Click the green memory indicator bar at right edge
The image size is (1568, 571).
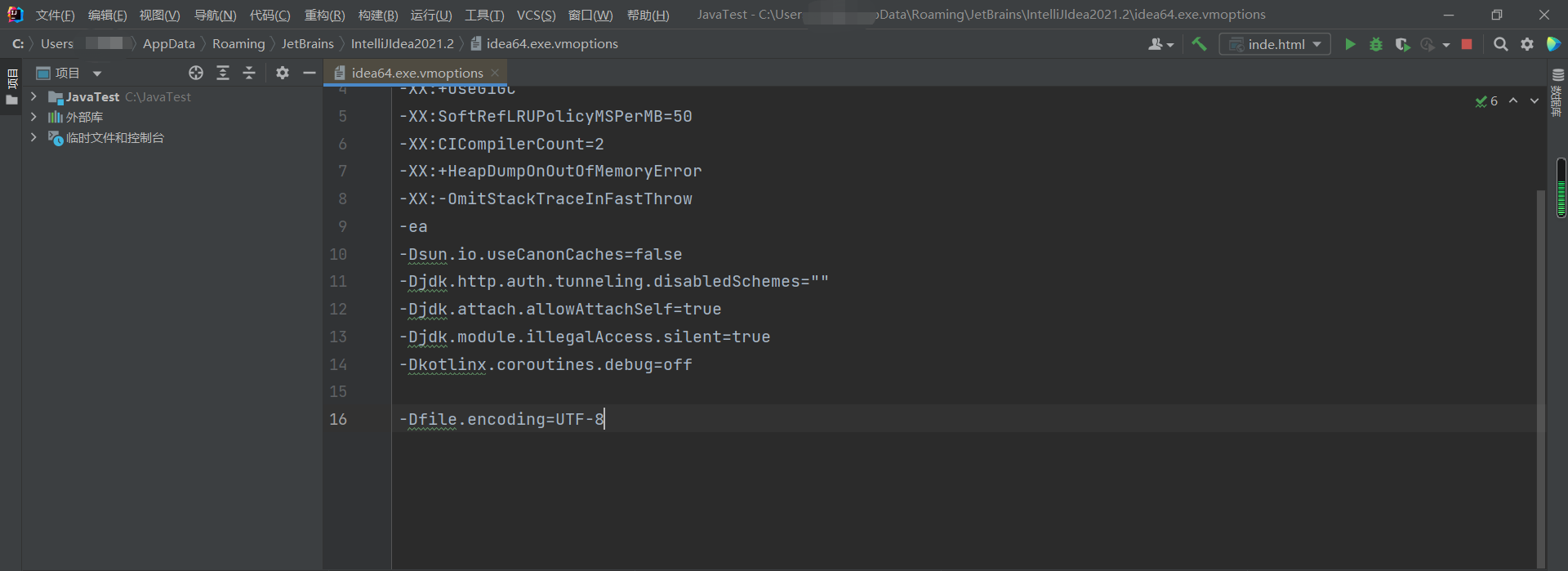click(x=1561, y=188)
